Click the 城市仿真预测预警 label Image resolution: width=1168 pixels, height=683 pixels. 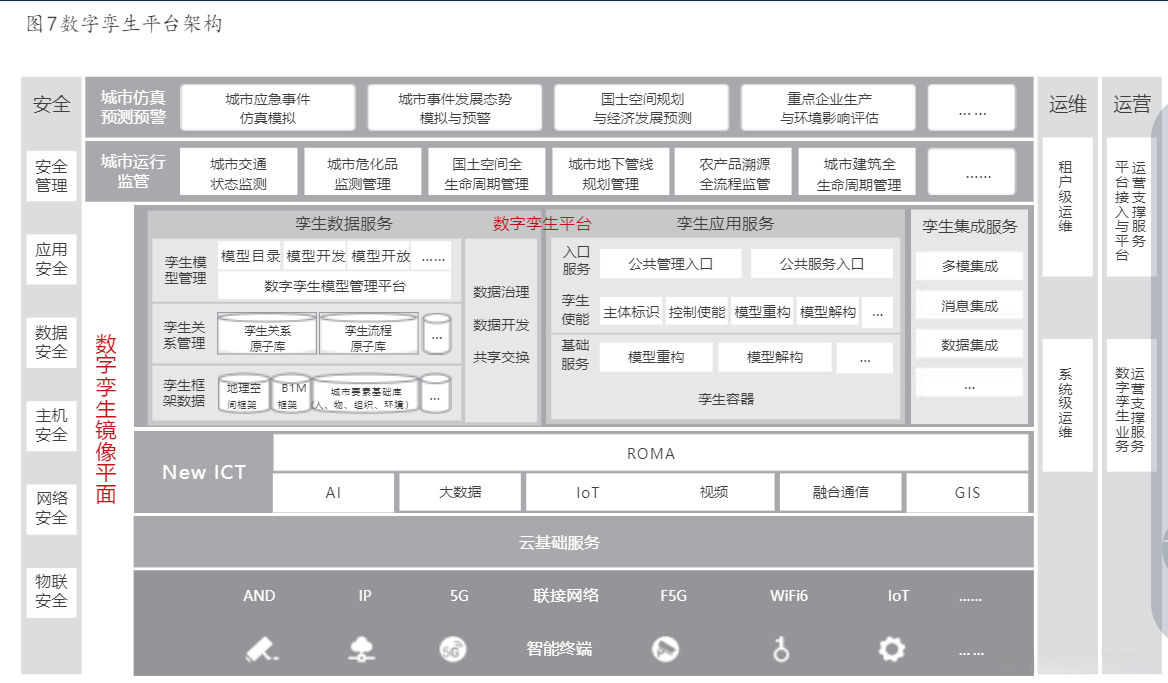(x=133, y=107)
